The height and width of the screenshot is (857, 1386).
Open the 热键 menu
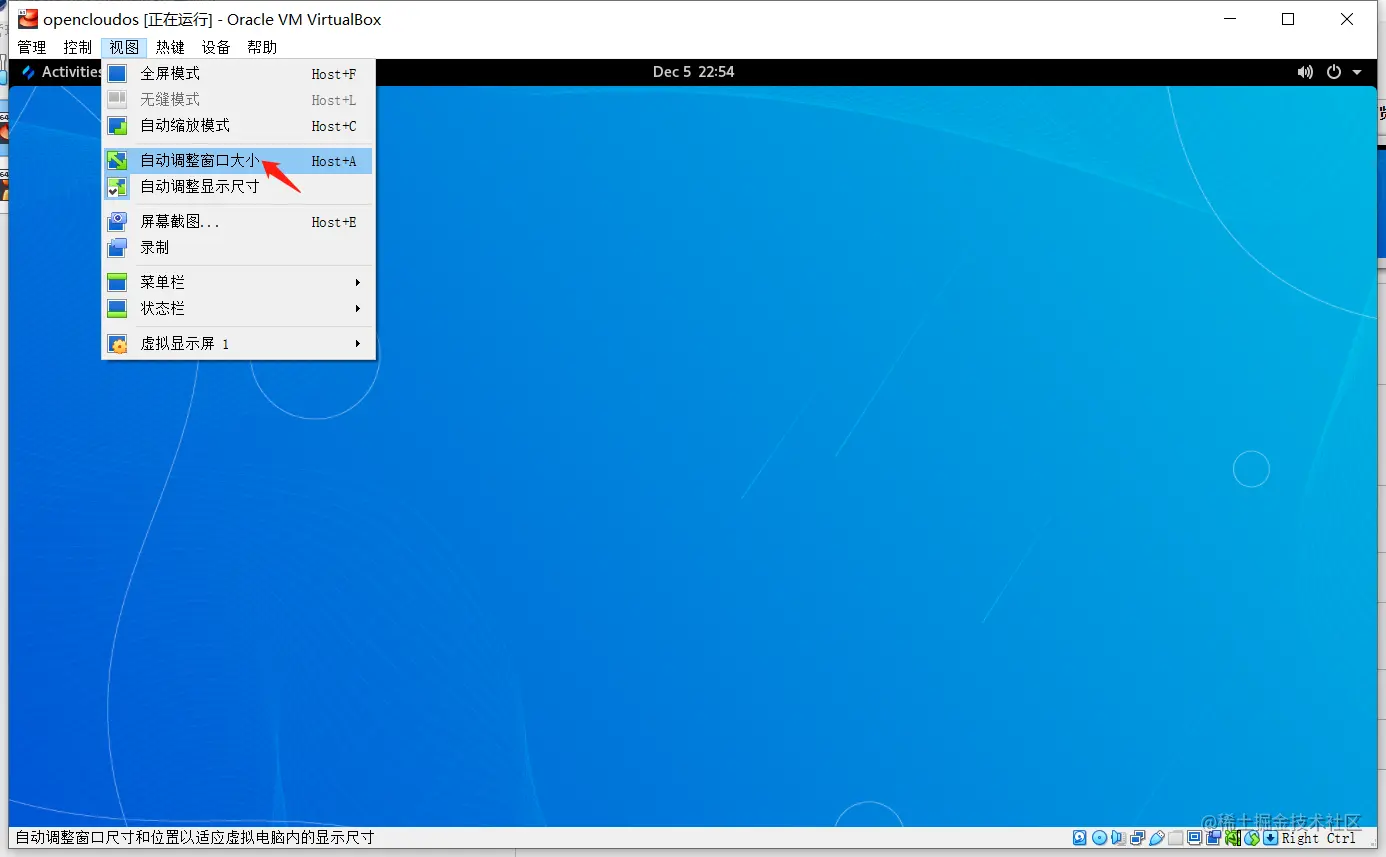click(170, 47)
